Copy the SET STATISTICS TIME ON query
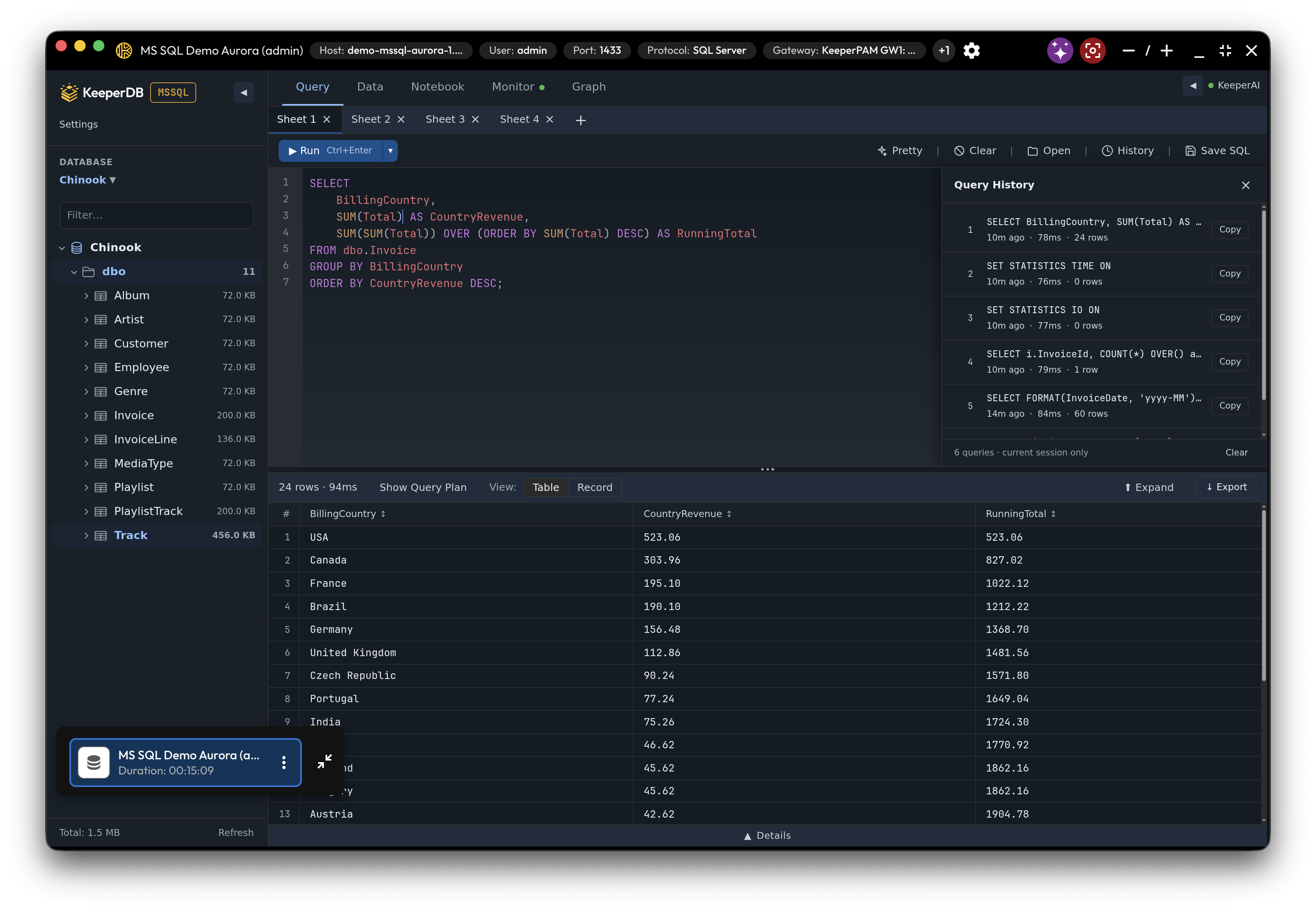This screenshot has height=911, width=1316. pyautogui.click(x=1229, y=273)
